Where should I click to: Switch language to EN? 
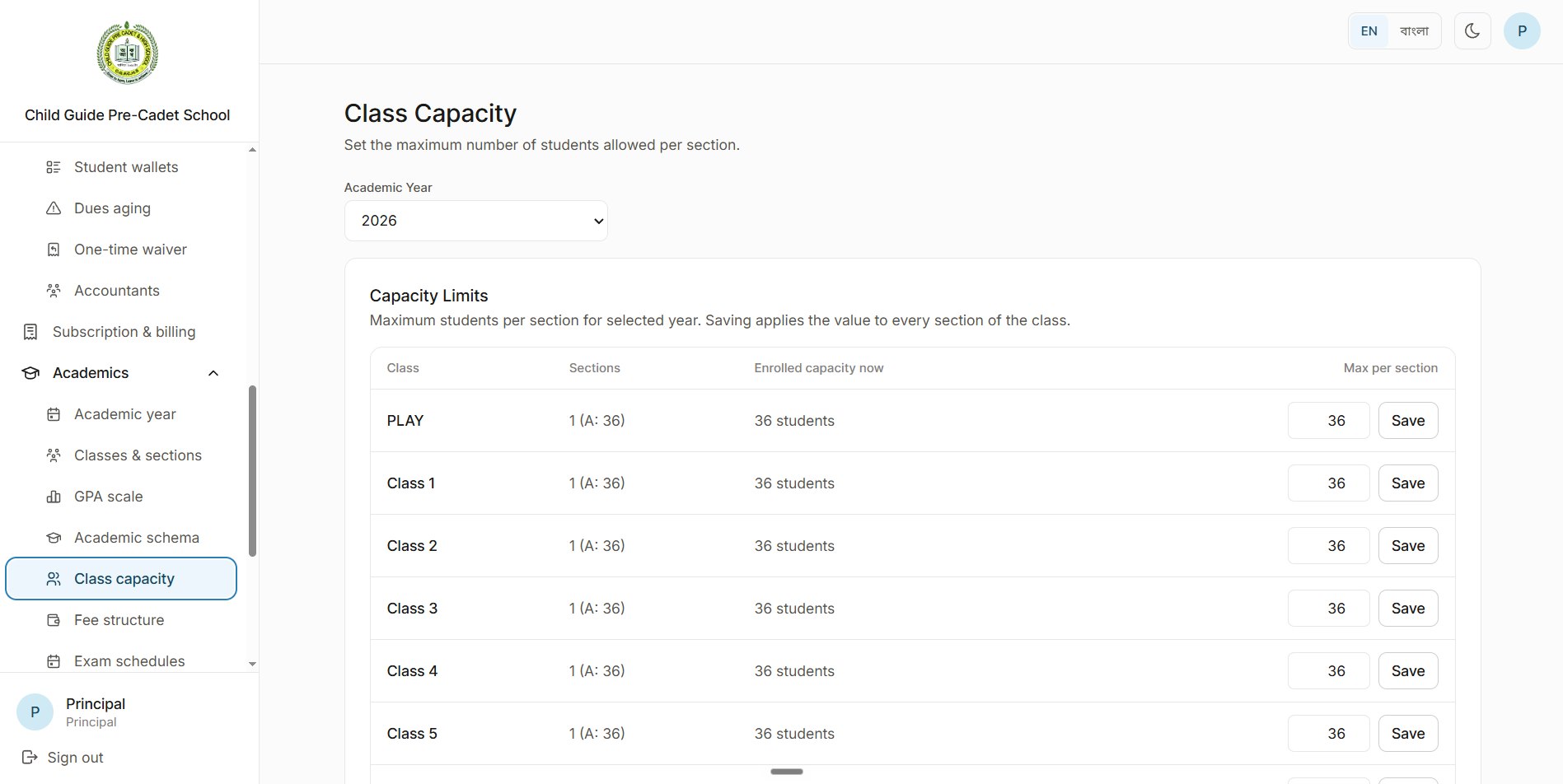point(1369,31)
